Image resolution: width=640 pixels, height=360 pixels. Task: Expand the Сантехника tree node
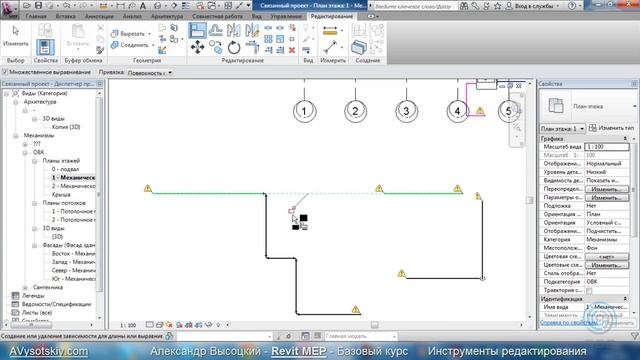[x=25, y=287]
